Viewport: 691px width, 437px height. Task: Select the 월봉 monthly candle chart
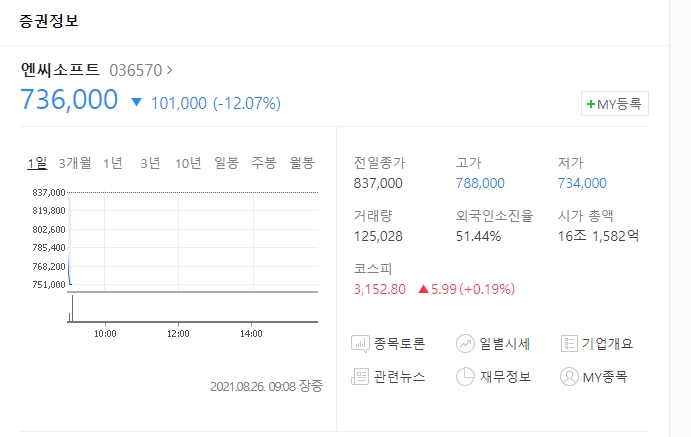[302, 163]
